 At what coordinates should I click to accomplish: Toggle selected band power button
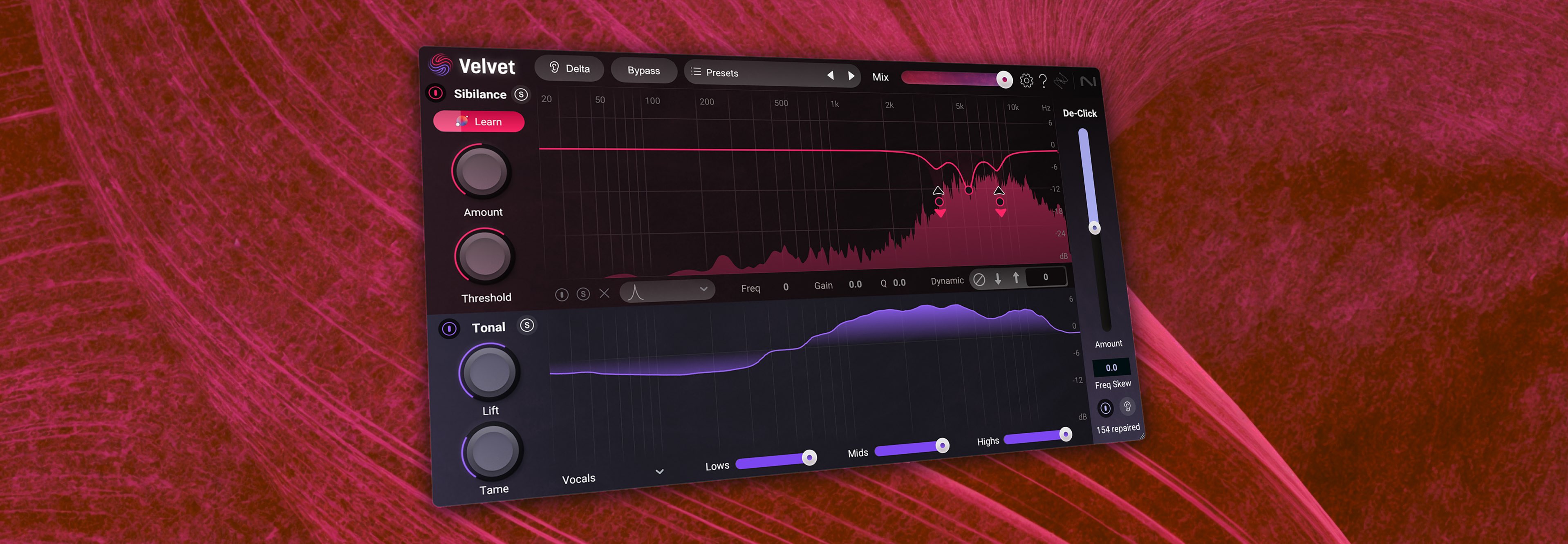click(x=562, y=294)
